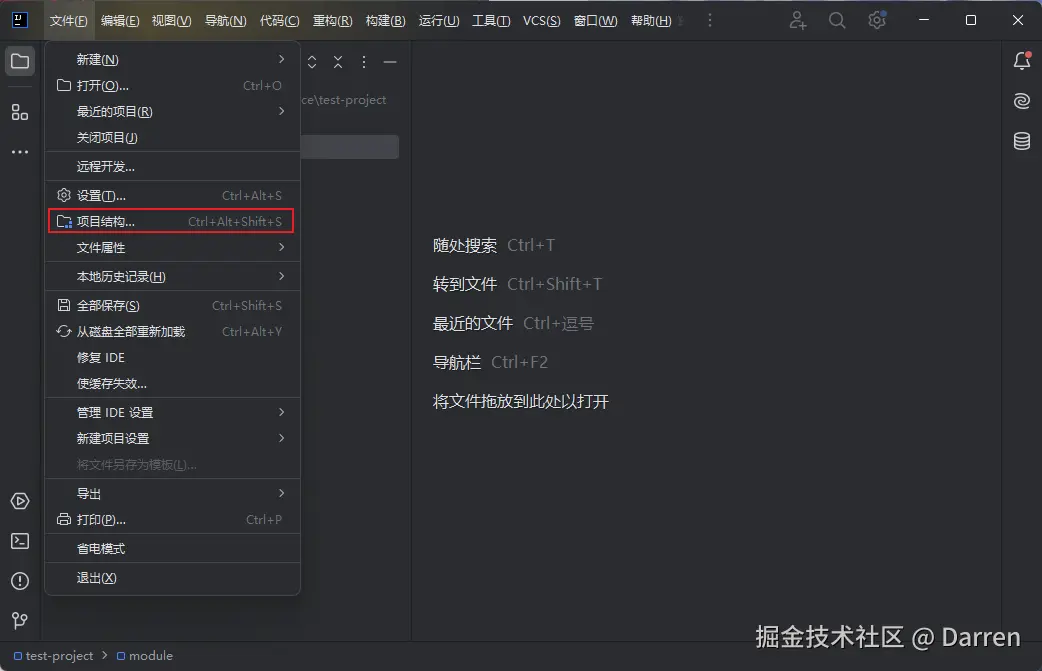This screenshot has width=1042, height=671.
Task: Expand the 新建项目设置 submenu
Action: point(173,438)
